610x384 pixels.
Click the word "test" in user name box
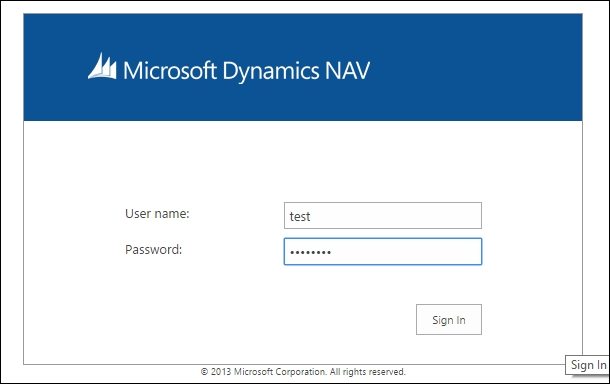click(x=300, y=216)
